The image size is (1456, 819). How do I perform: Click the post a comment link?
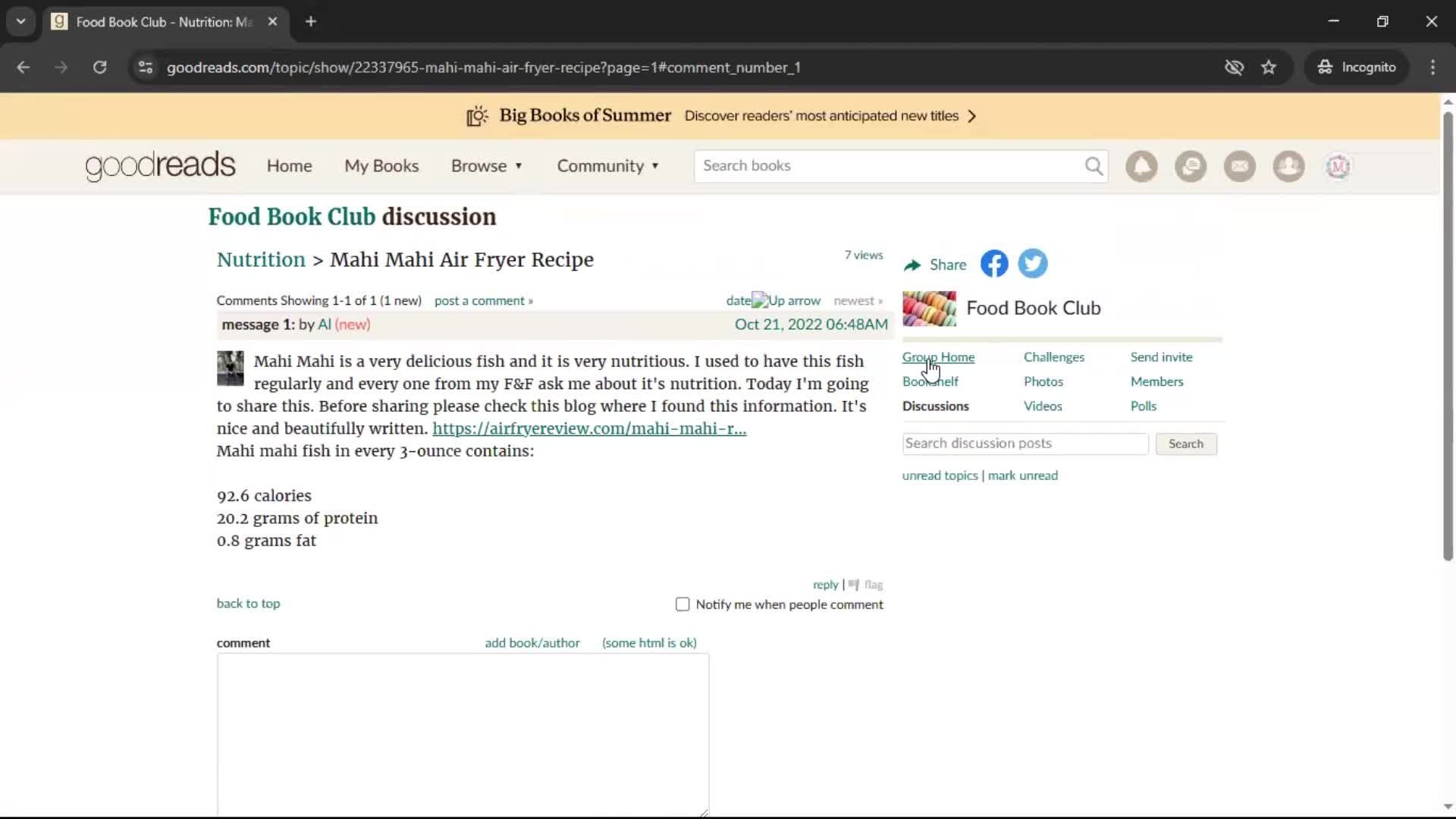point(484,301)
